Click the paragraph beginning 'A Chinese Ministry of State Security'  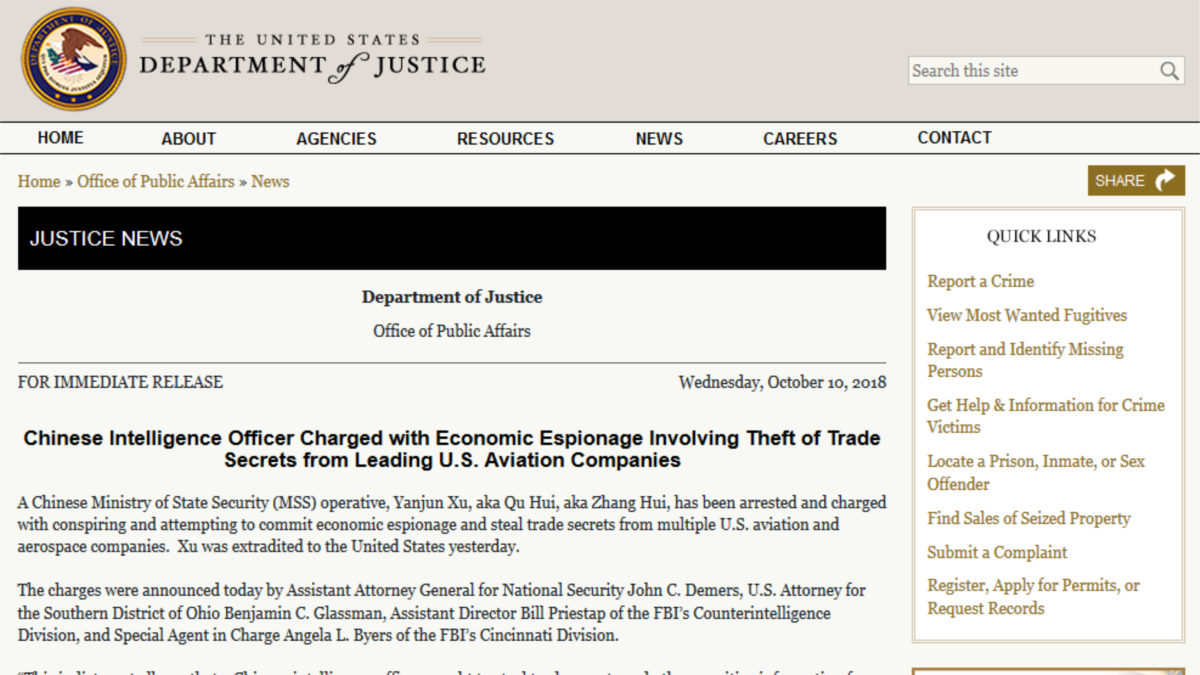tap(452, 525)
